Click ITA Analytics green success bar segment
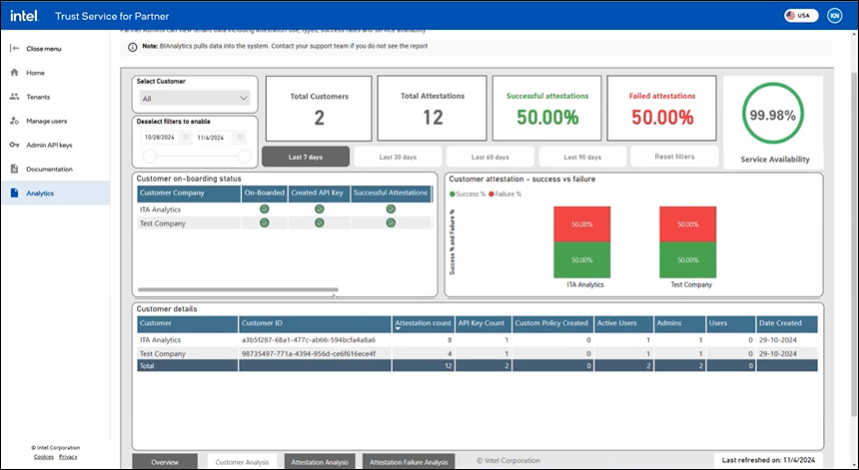 click(x=582, y=260)
